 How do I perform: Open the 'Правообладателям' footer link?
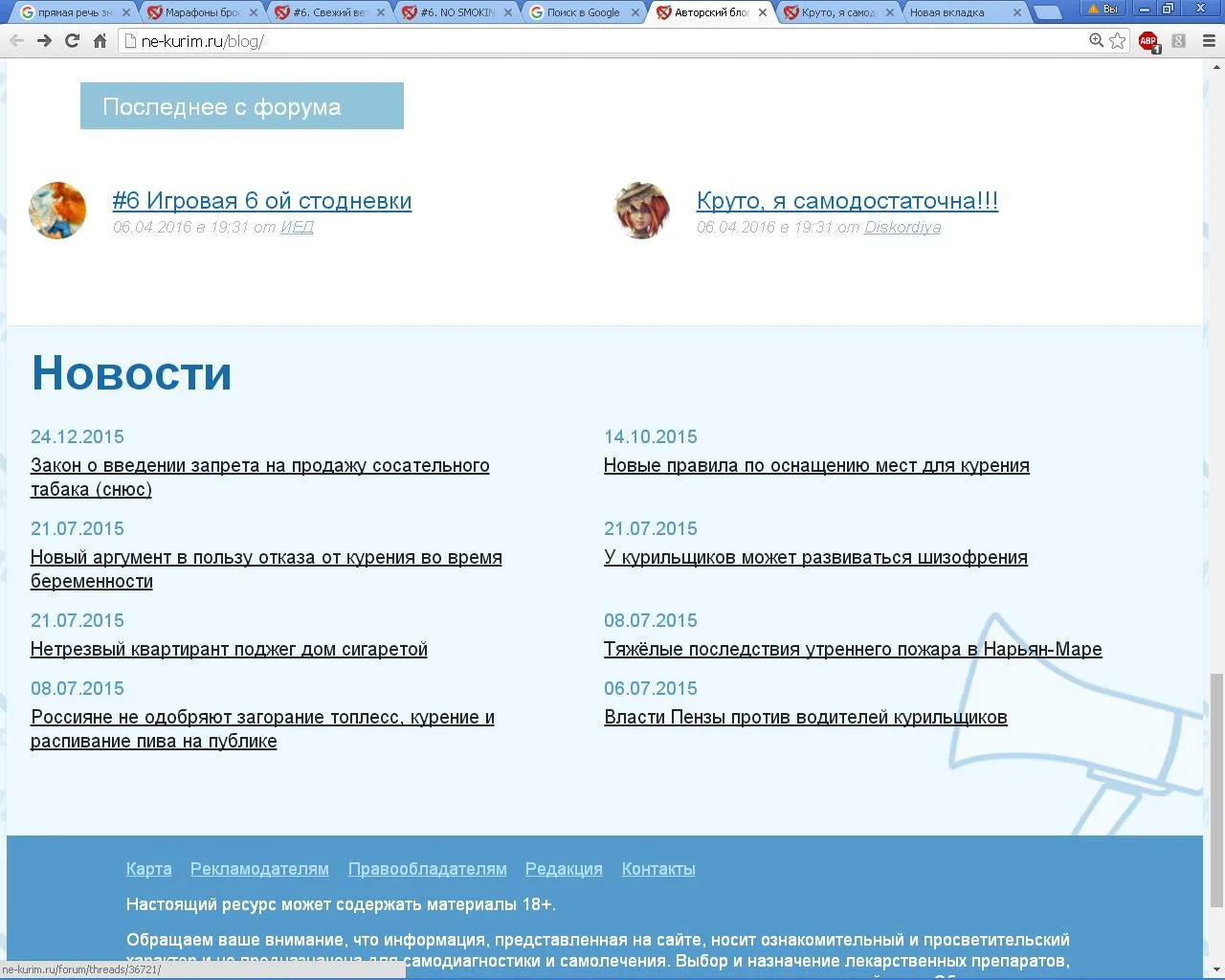tap(428, 869)
